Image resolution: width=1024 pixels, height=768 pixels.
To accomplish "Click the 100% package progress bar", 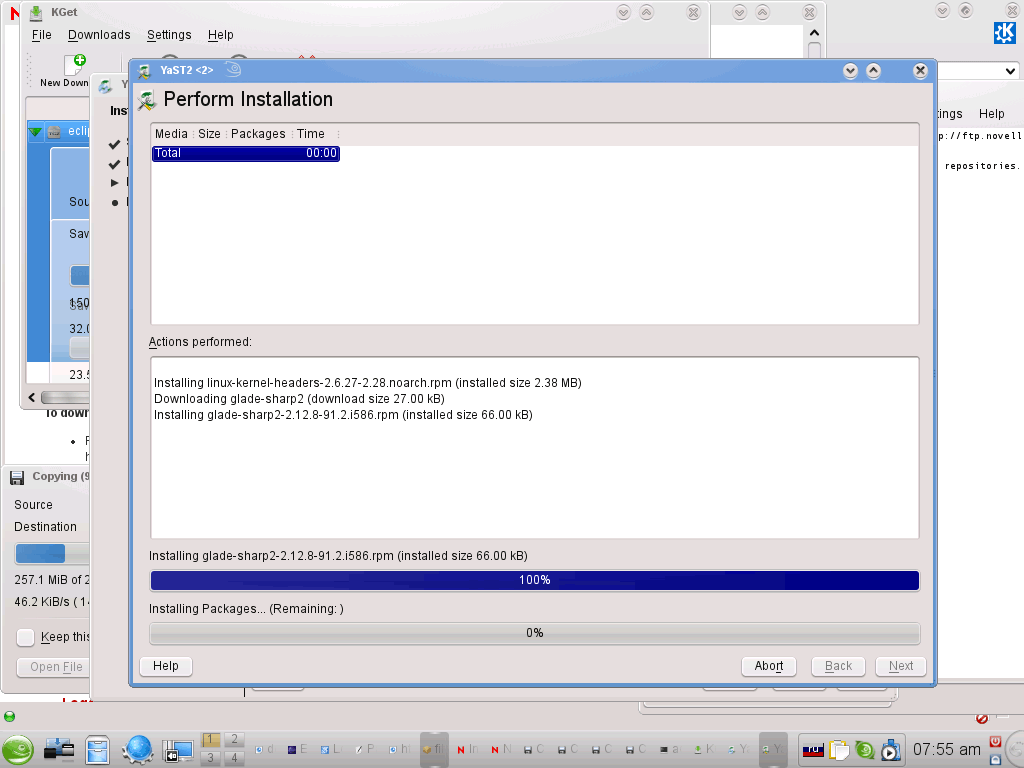I will click(x=535, y=580).
